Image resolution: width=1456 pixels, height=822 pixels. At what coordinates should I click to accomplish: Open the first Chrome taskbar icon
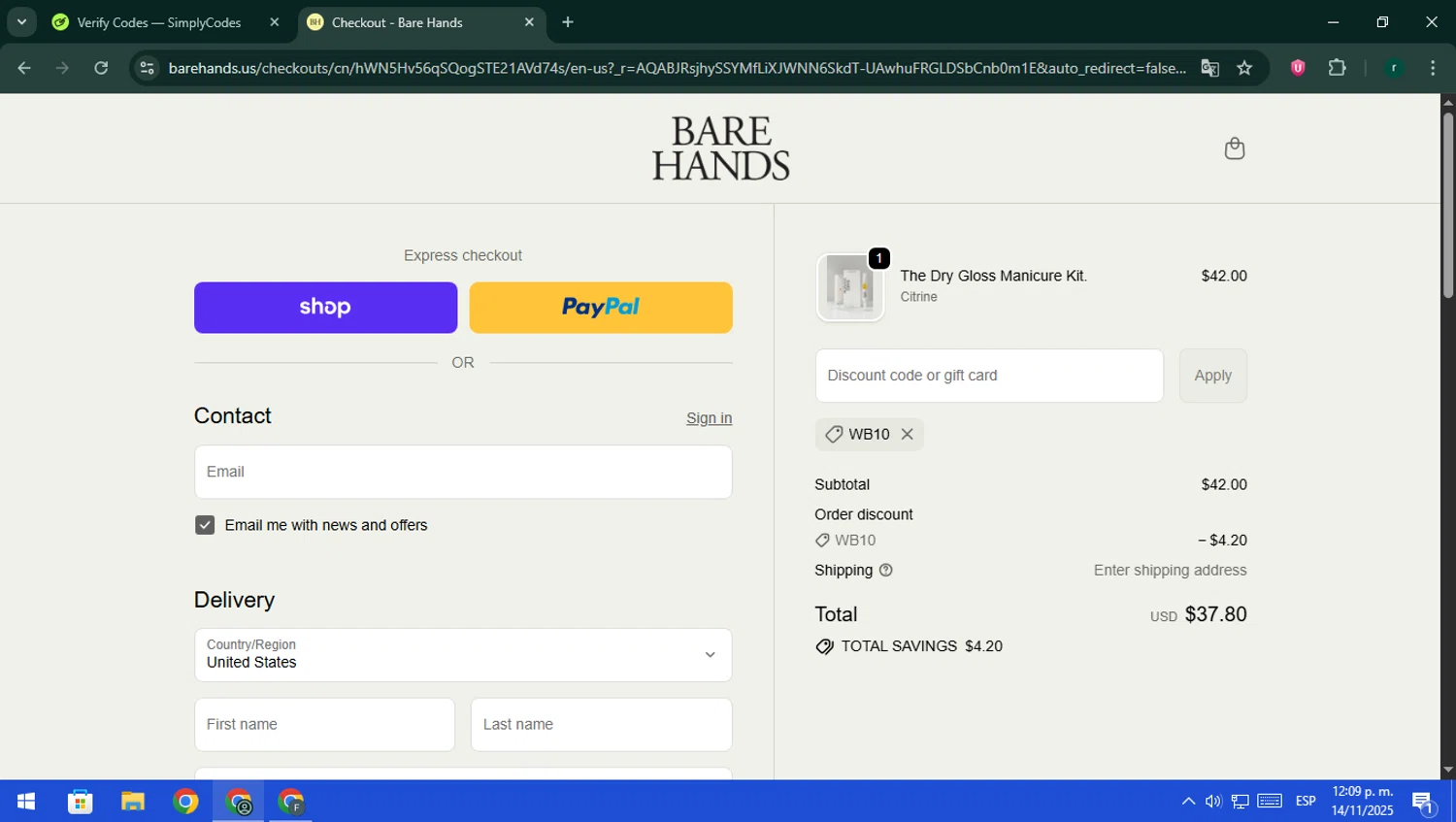185,802
